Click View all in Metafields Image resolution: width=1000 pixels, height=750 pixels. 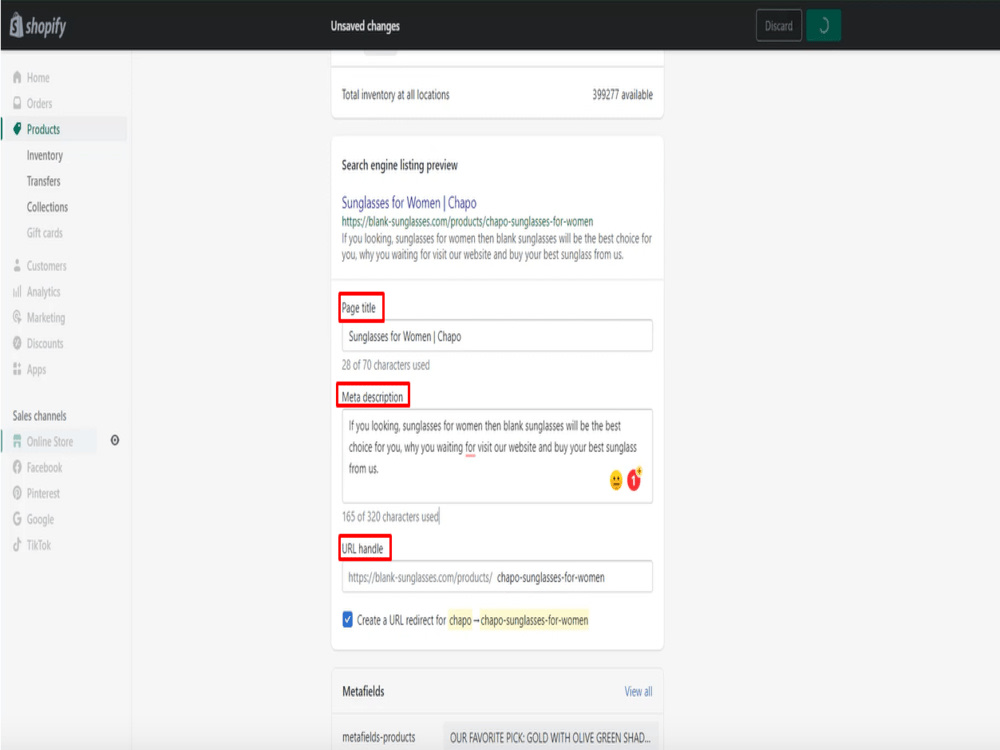638,691
